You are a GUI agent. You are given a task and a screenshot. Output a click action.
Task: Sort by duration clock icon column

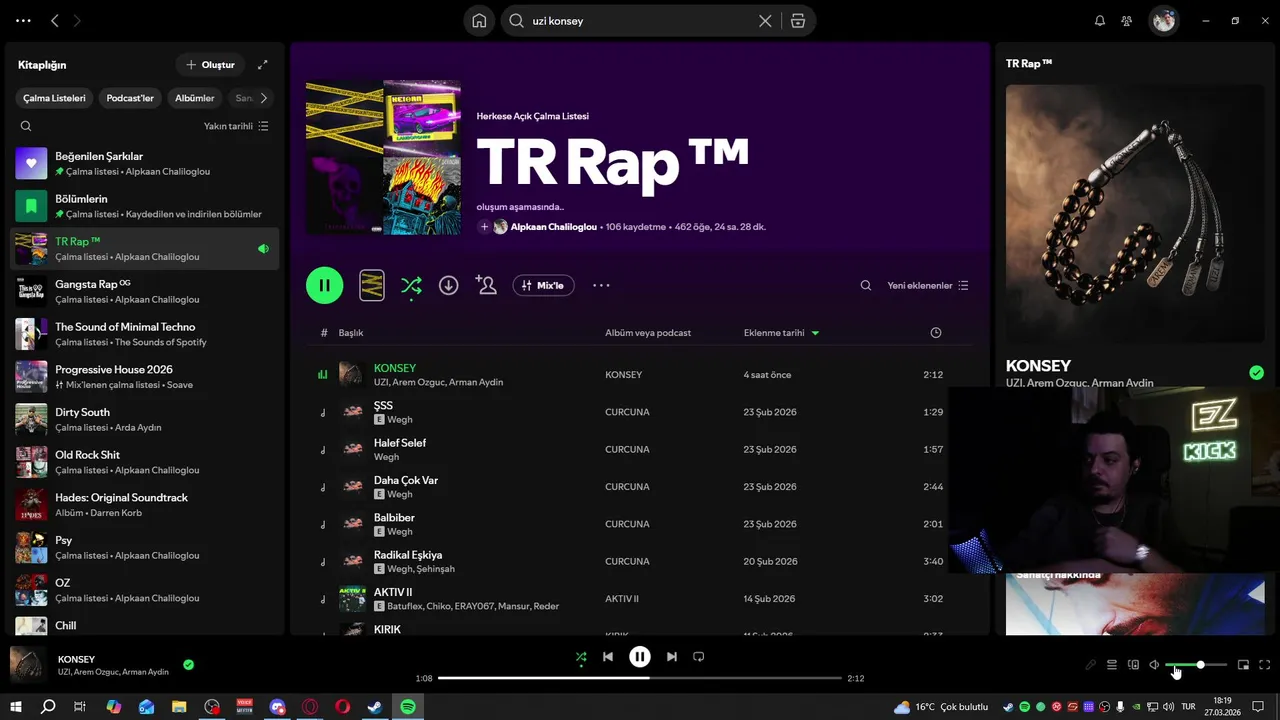(936, 333)
